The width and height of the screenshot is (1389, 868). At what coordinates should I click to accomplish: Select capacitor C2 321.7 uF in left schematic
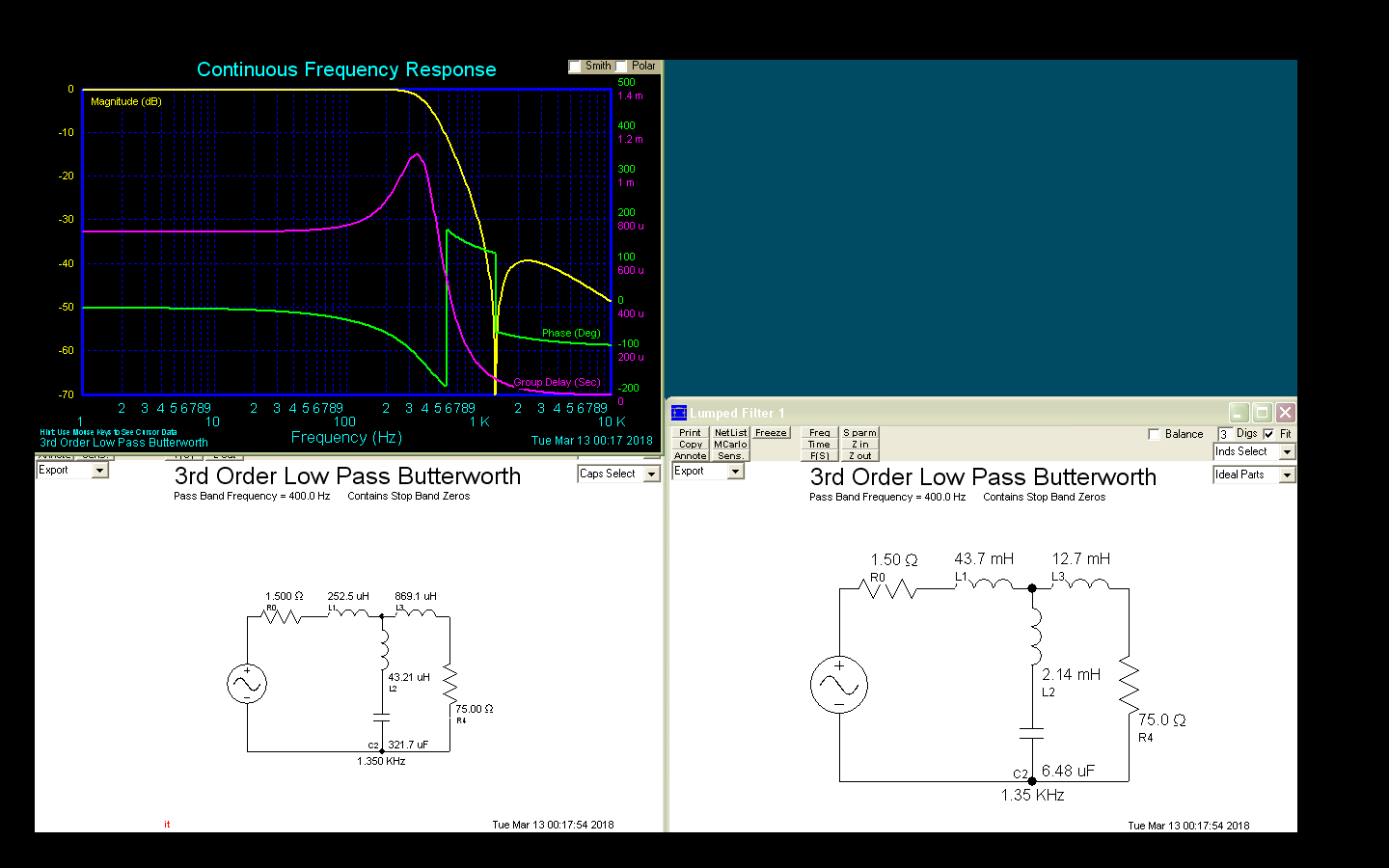(382, 718)
